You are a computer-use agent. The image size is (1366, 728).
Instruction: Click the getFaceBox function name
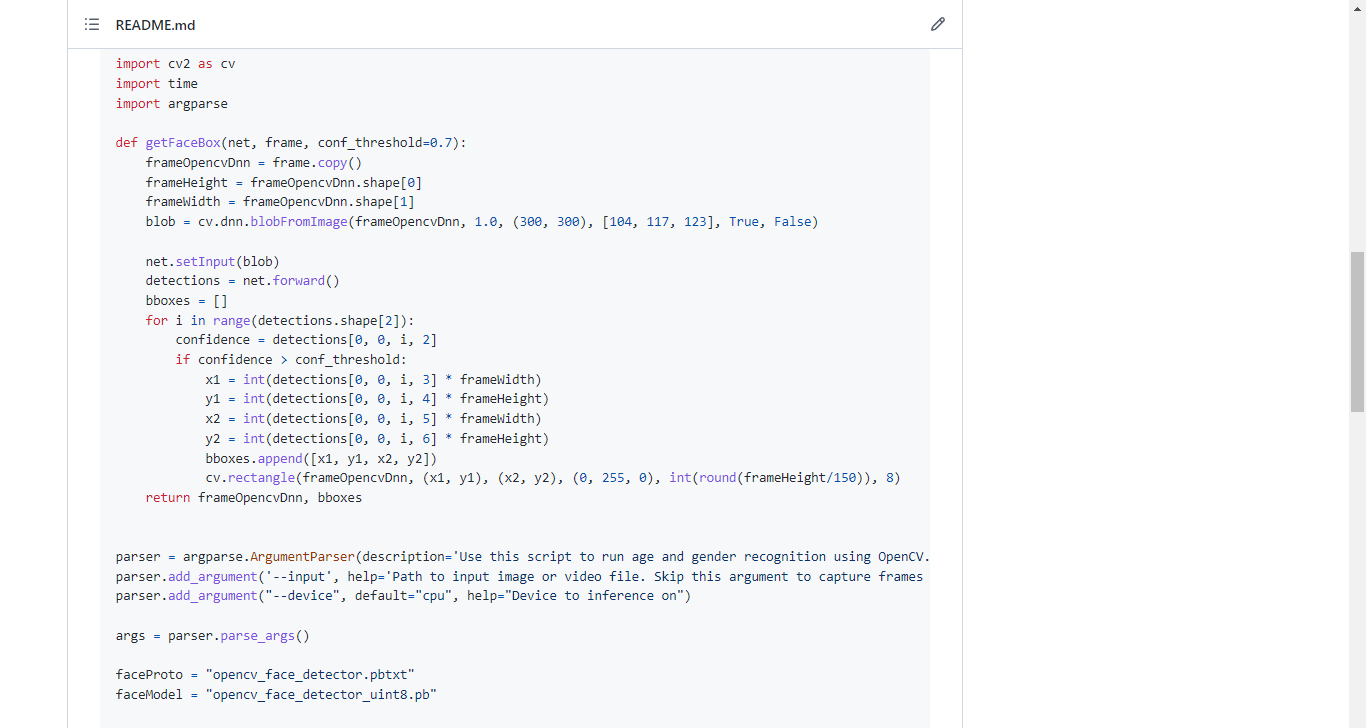[x=182, y=143]
